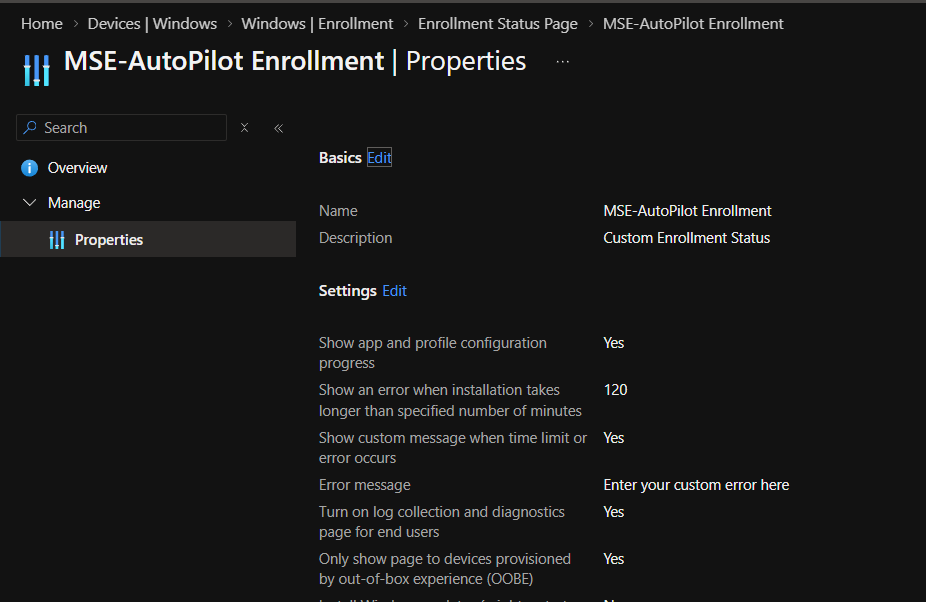926x602 pixels.
Task: Click the sliders icon beside Properties in the sidebar
Action: click(57, 240)
